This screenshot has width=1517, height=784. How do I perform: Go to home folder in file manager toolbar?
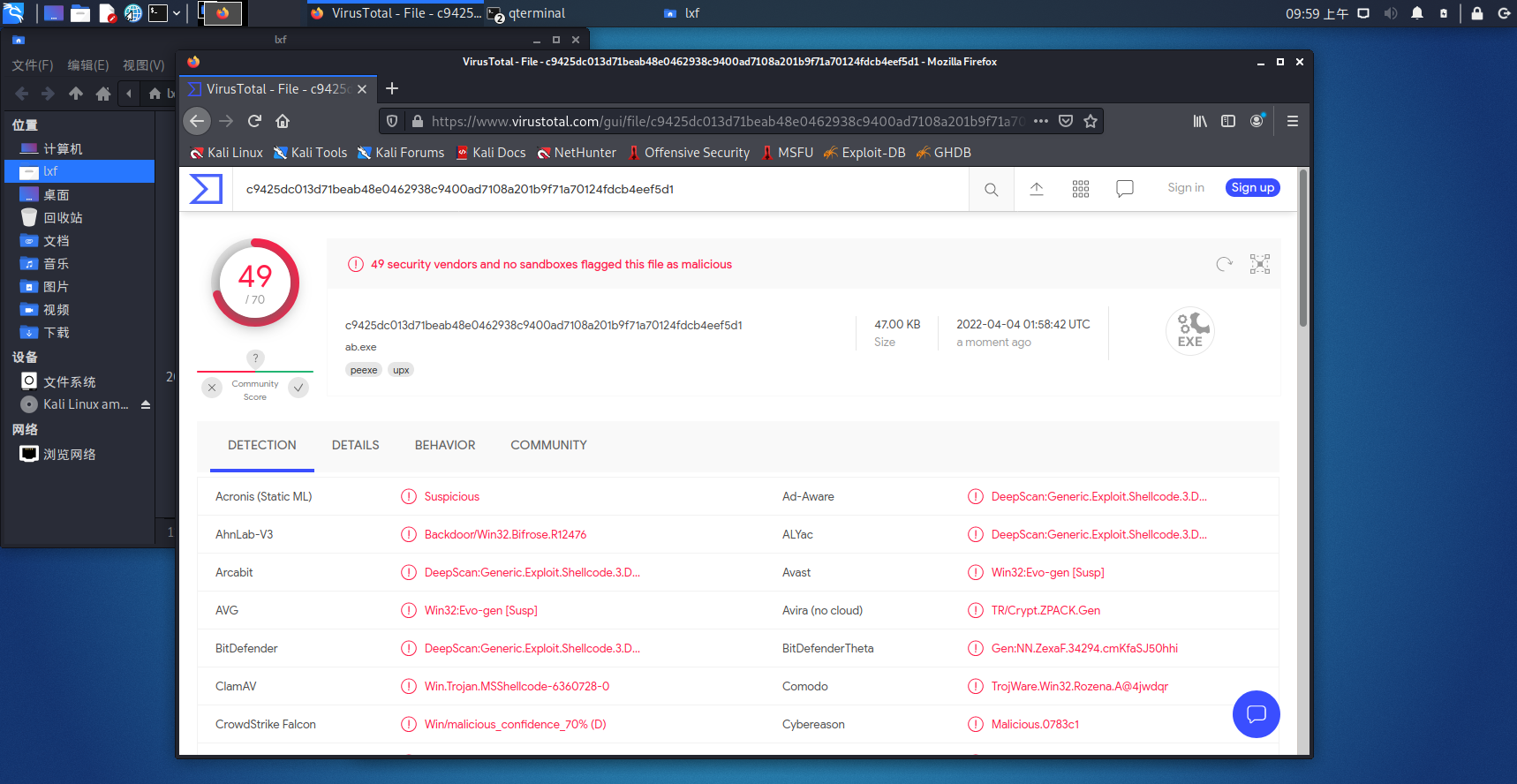[x=103, y=94]
